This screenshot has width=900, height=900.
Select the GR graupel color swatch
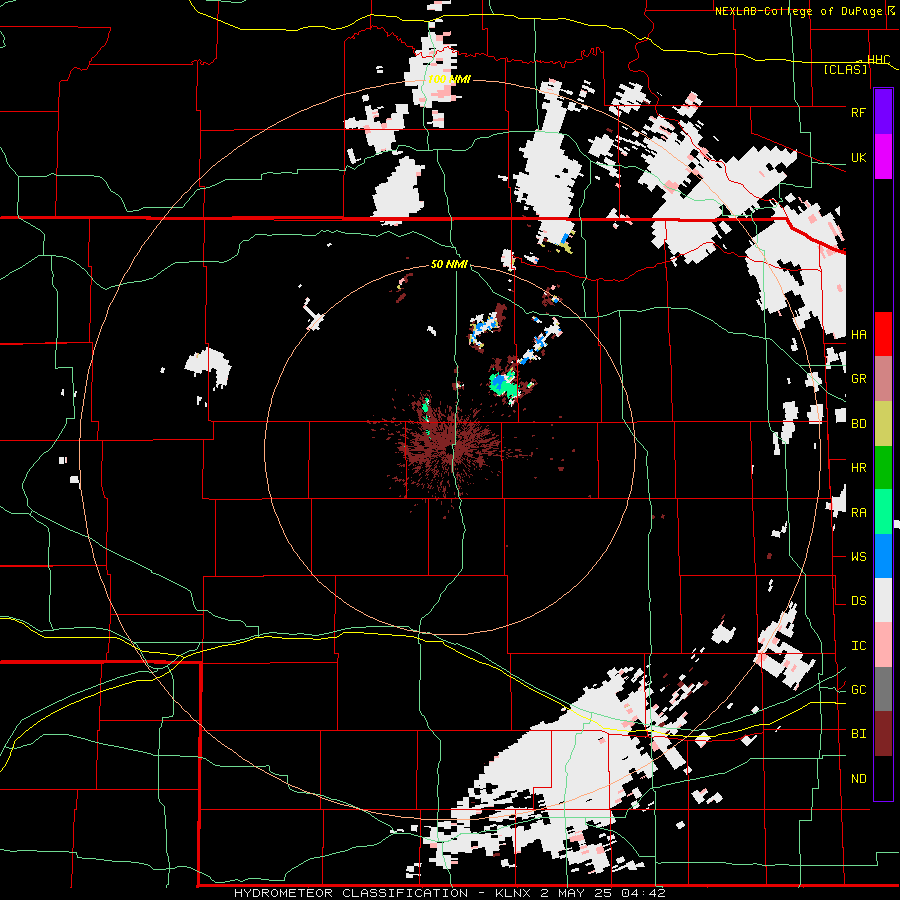pos(883,378)
